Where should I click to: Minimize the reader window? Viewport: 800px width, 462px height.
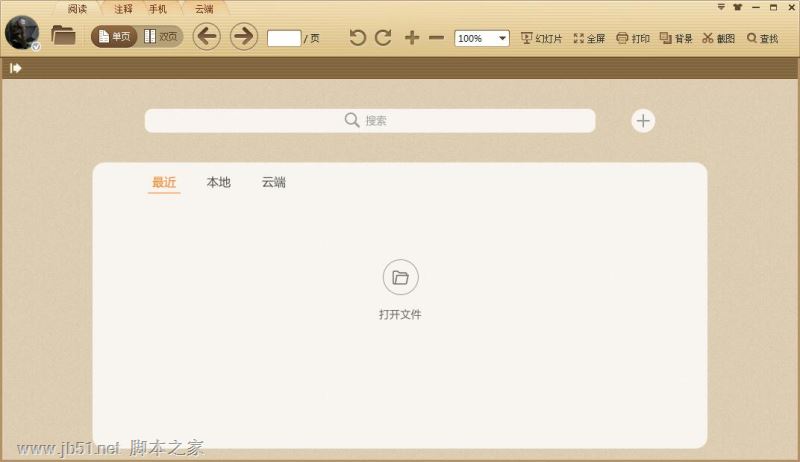[756, 7]
